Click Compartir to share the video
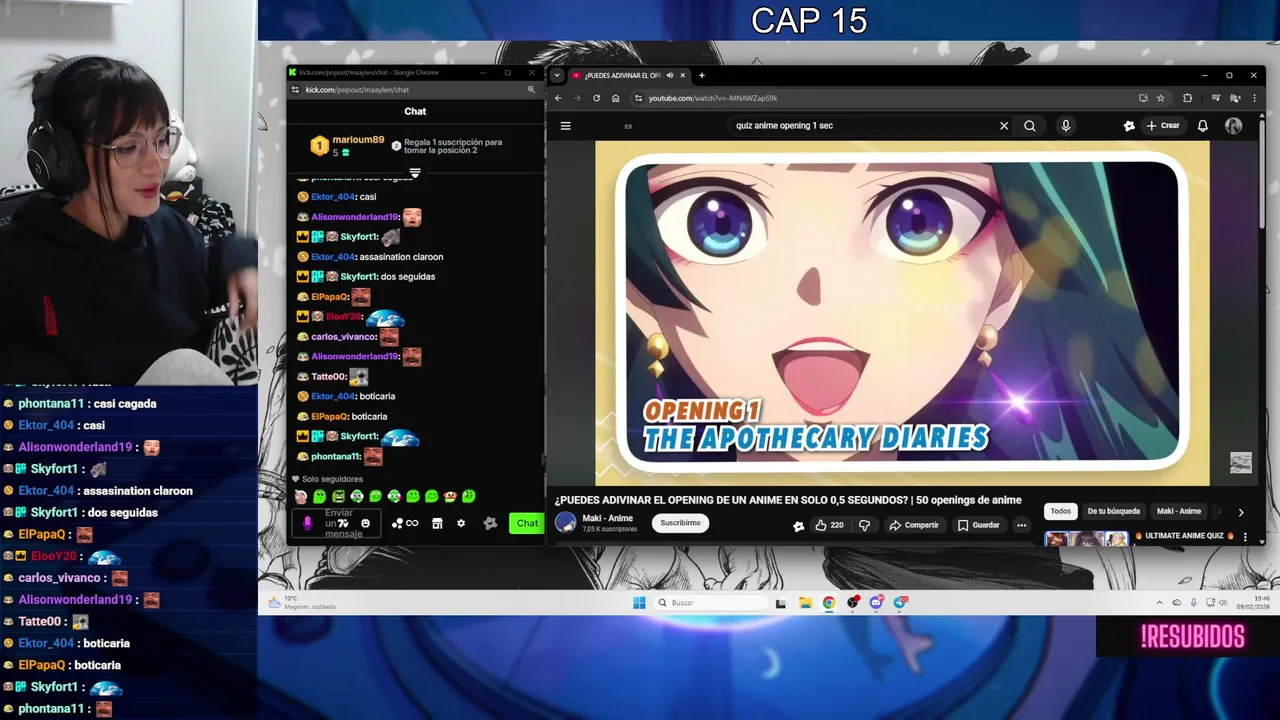The image size is (1280, 720). (914, 525)
